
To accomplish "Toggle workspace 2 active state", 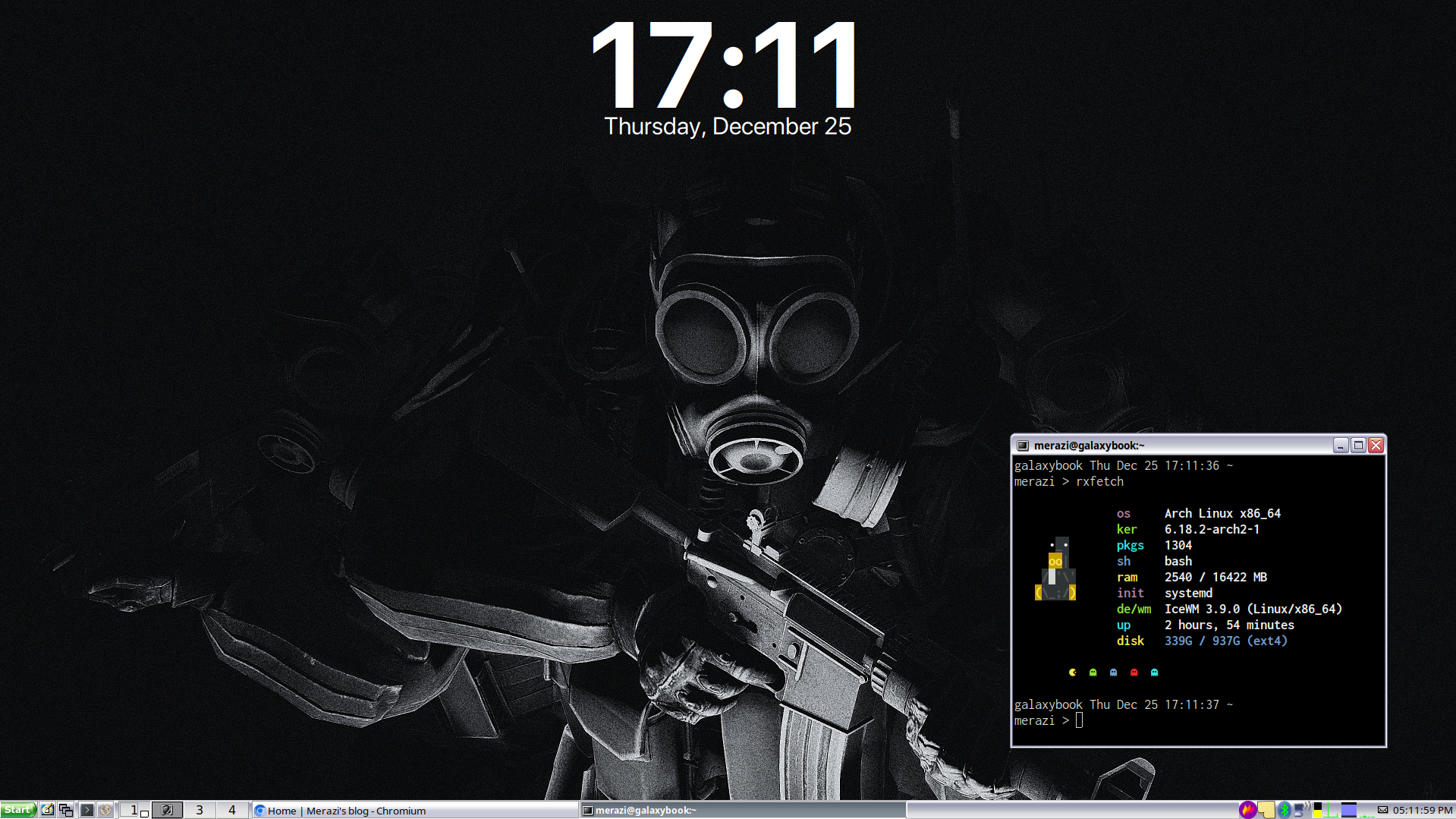I will 167,810.
